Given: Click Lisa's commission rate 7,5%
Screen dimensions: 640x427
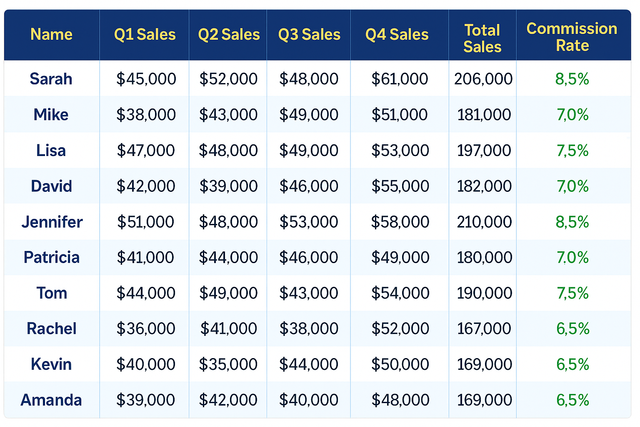Looking at the screenshot, I should coord(572,150).
